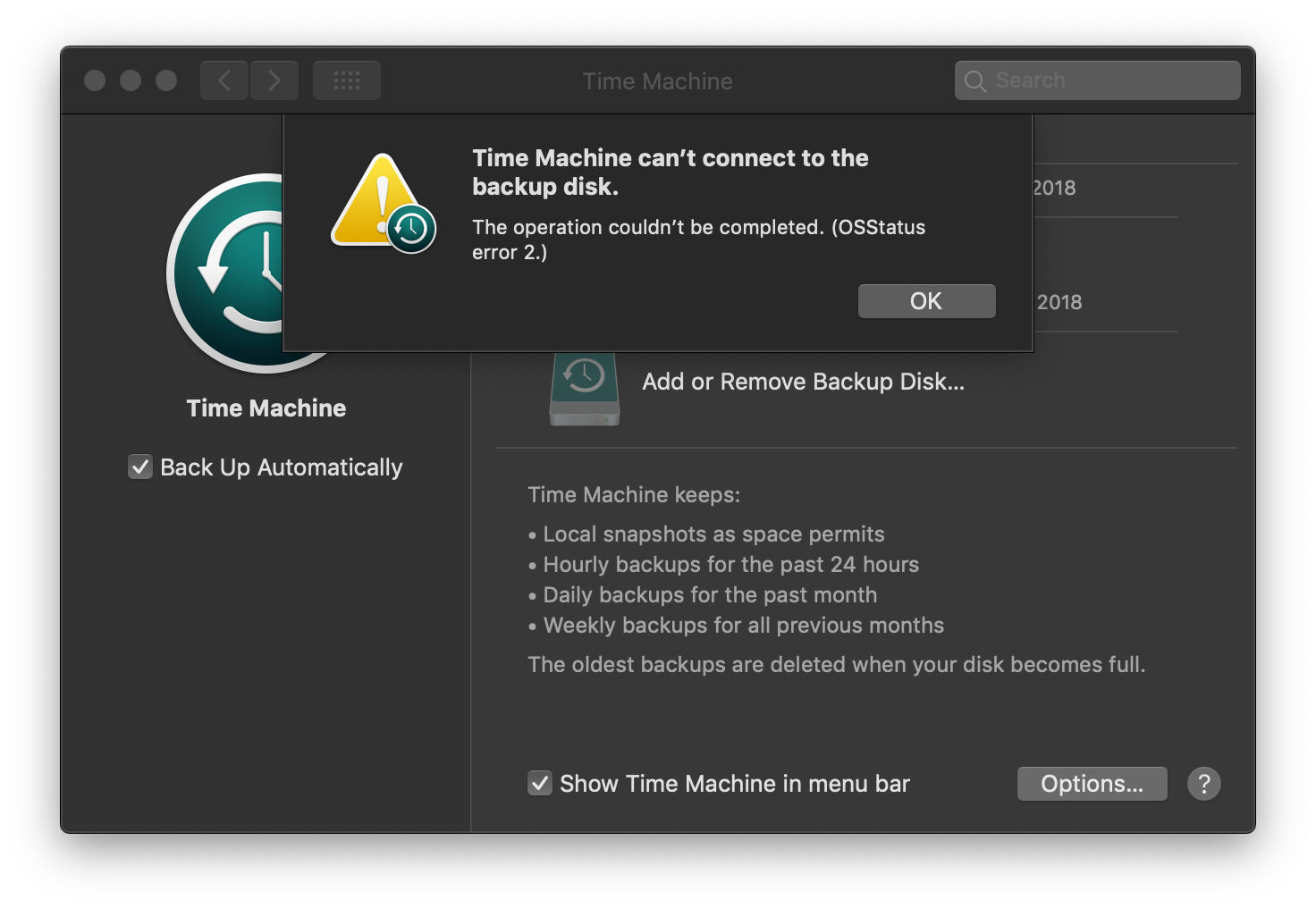Click the large Time Machine clock icon

(x=225, y=273)
